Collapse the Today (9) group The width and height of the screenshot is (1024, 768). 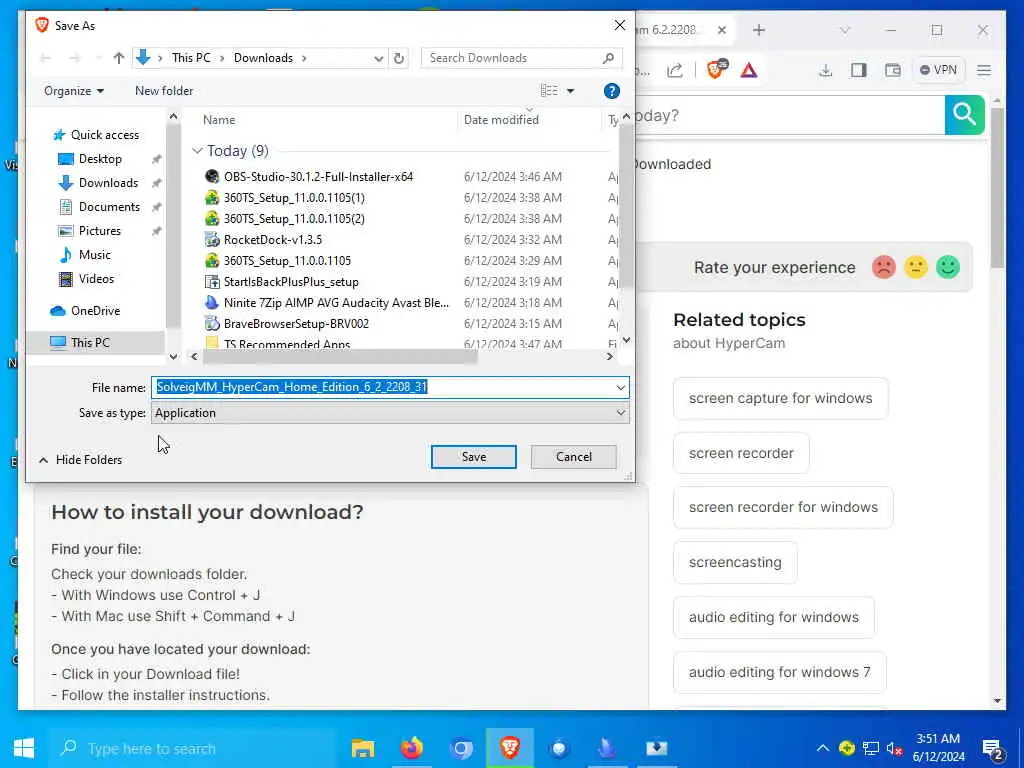(197, 151)
